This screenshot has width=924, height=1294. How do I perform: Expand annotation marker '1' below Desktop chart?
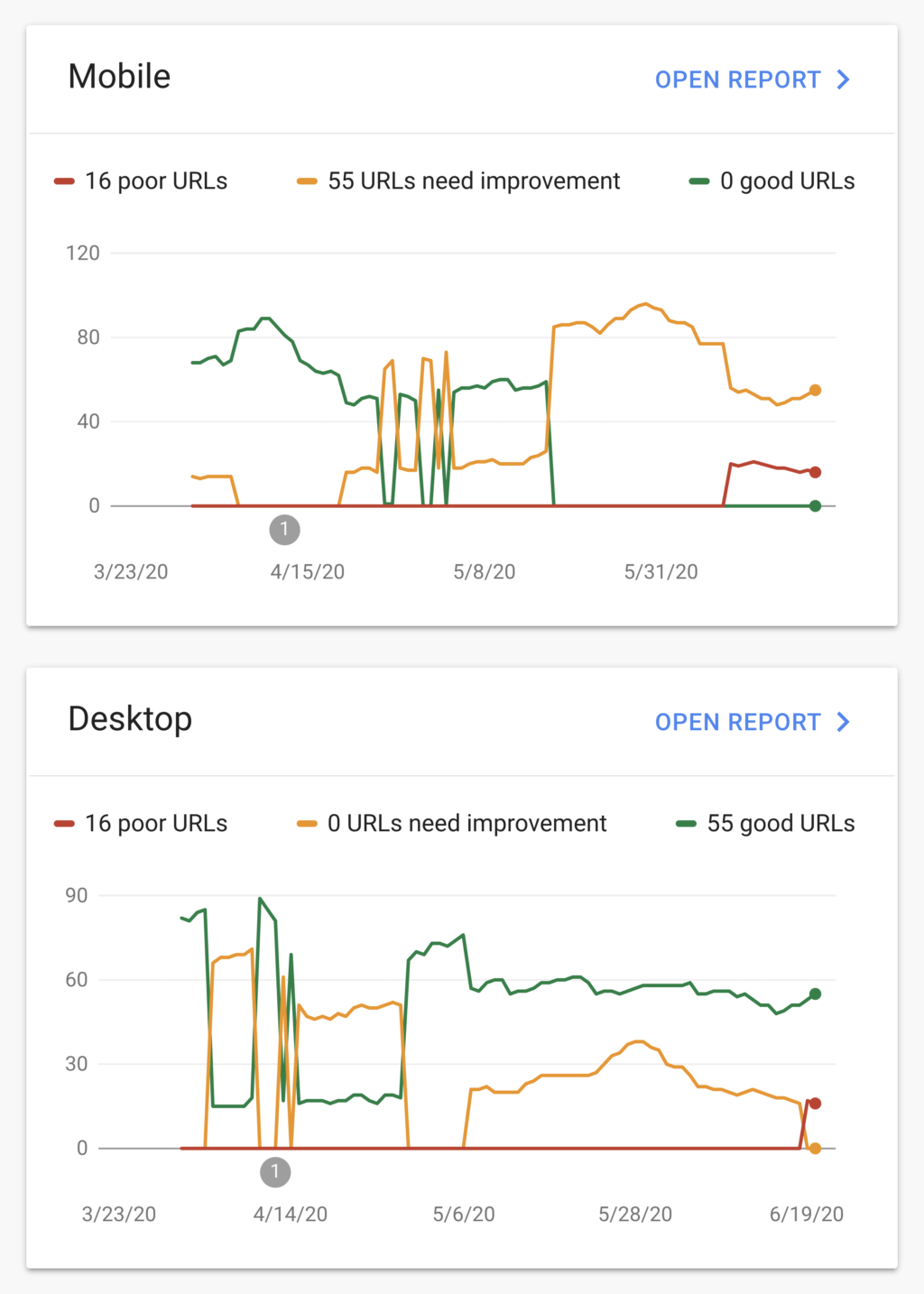[275, 1172]
